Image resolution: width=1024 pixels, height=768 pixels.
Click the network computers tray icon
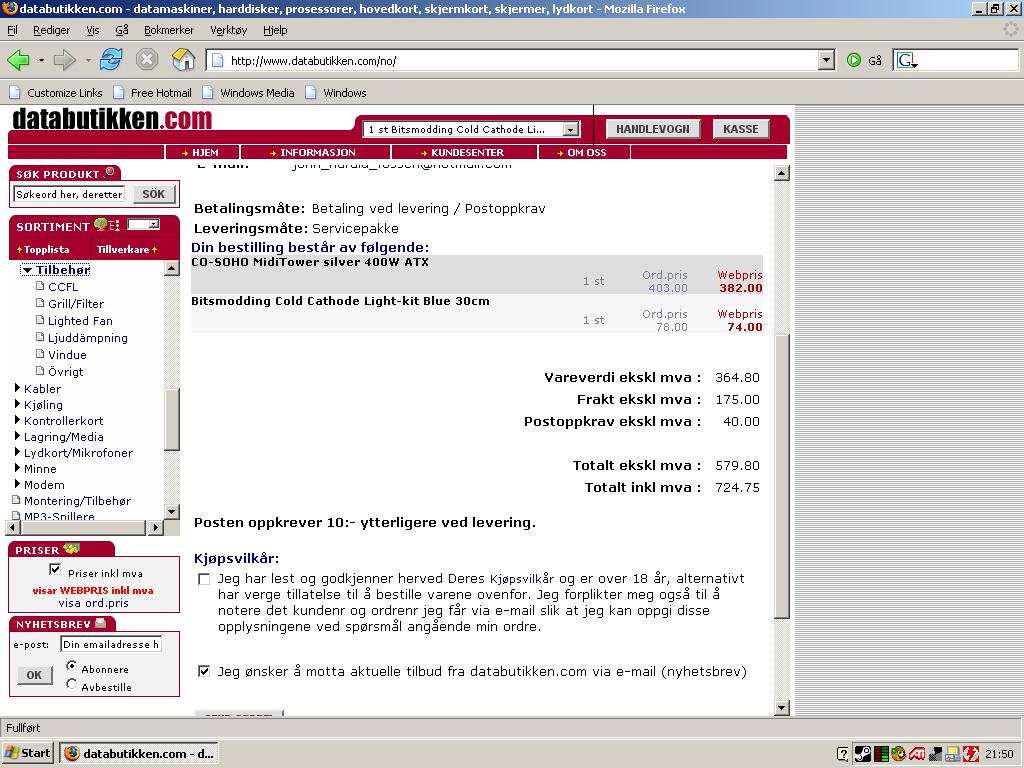[x=953, y=754]
